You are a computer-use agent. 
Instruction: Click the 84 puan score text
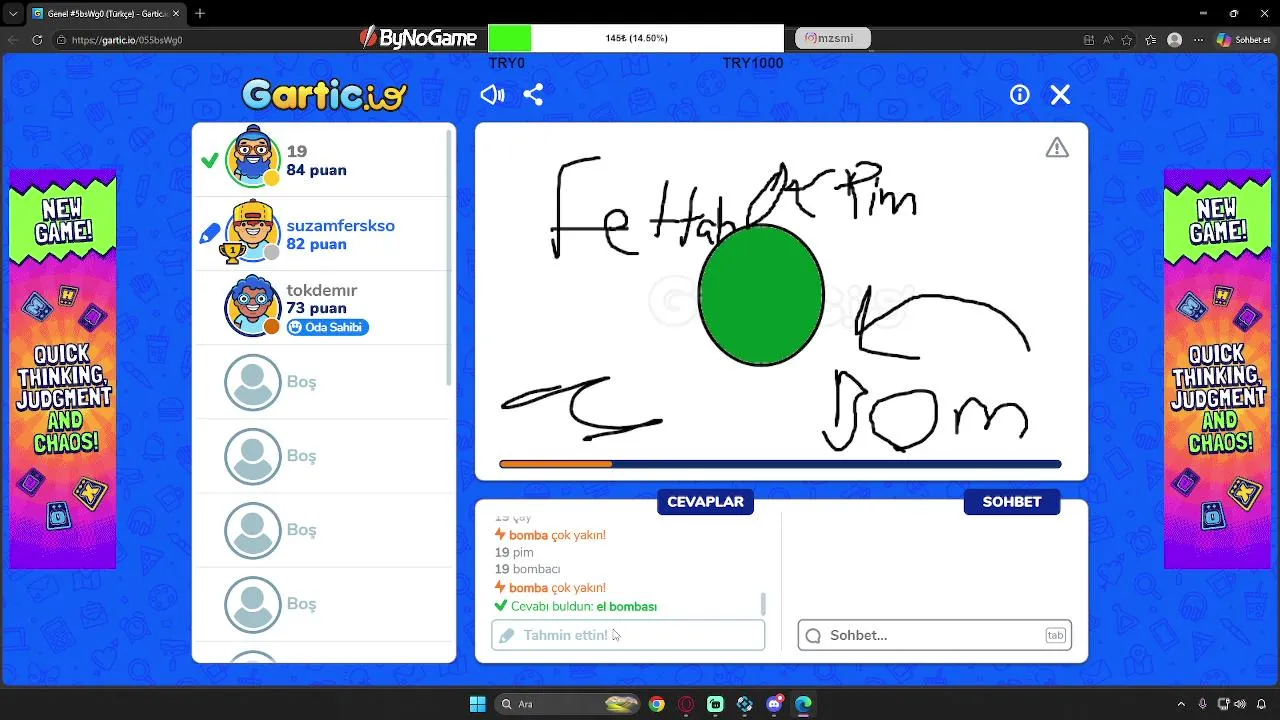pyautogui.click(x=316, y=170)
